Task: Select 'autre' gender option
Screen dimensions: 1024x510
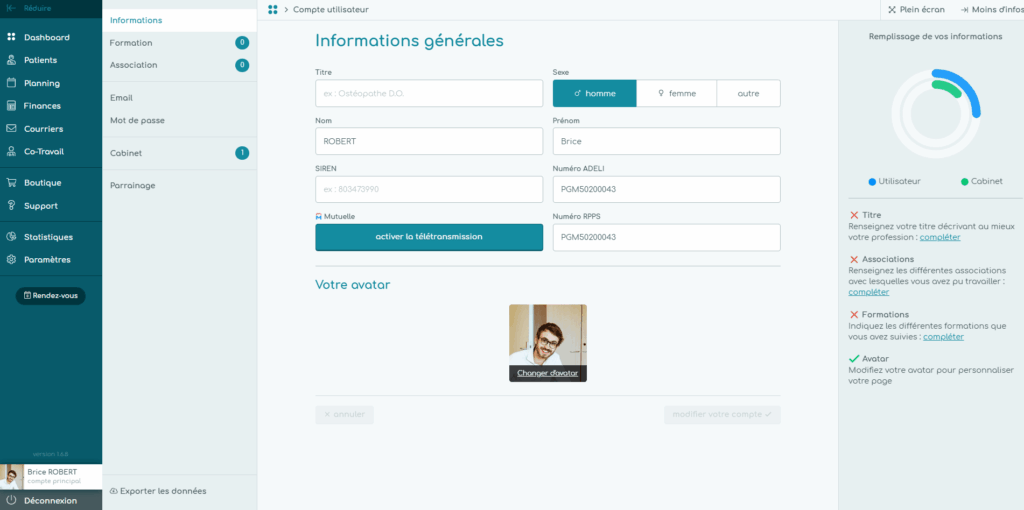Action: click(x=748, y=93)
